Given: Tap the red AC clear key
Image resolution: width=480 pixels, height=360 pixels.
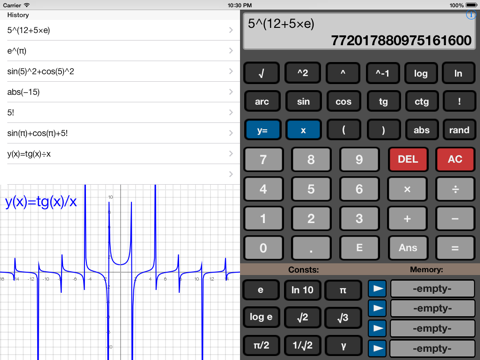Looking at the screenshot, I should (455, 159).
